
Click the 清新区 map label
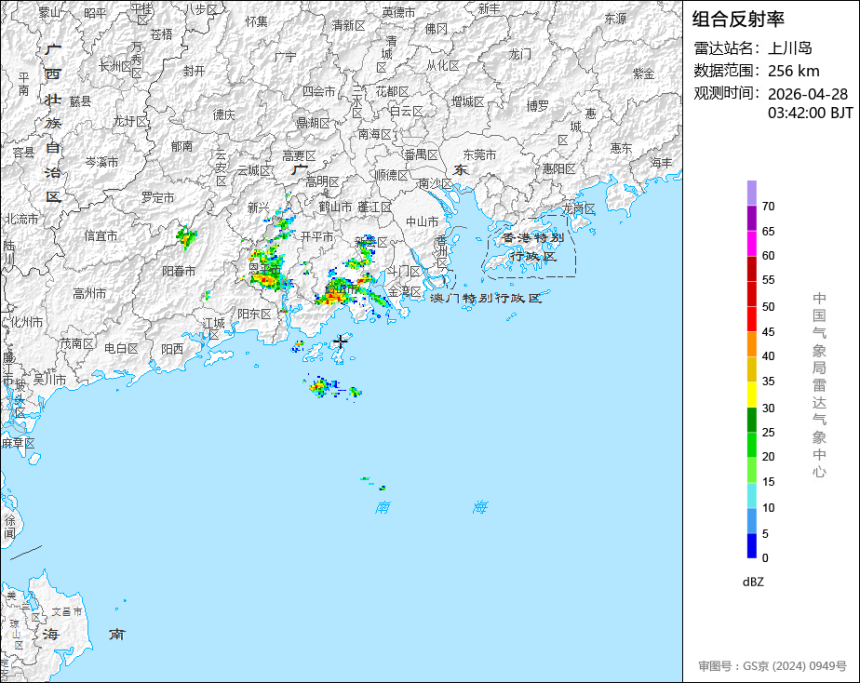click(x=348, y=25)
